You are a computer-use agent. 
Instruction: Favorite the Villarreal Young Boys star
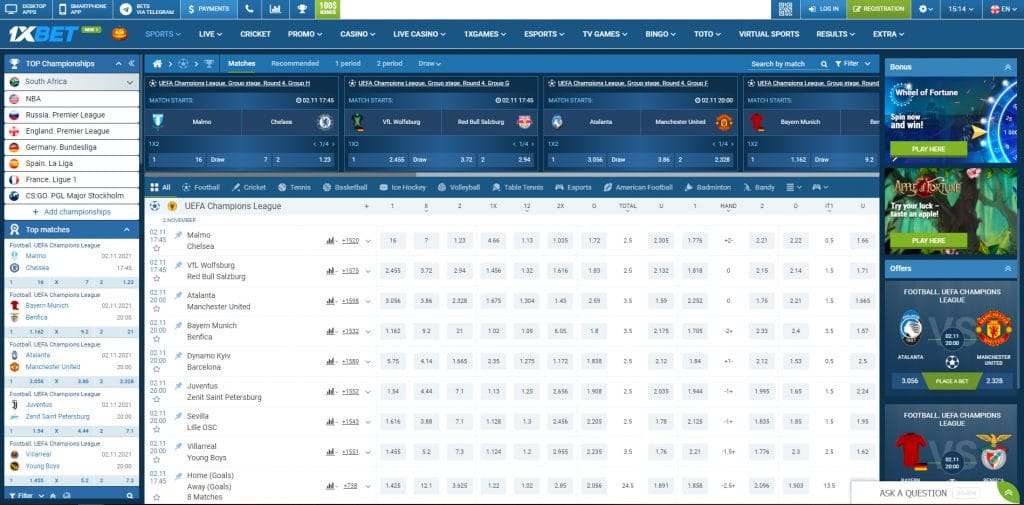pos(156,459)
